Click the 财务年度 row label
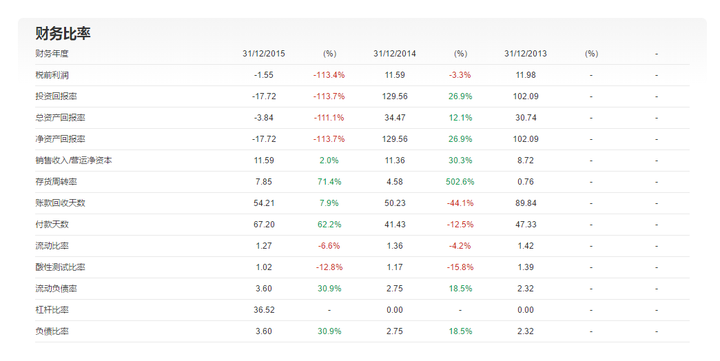This screenshot has width=720, height=361. pyautogui.click(x=52, y=54)
